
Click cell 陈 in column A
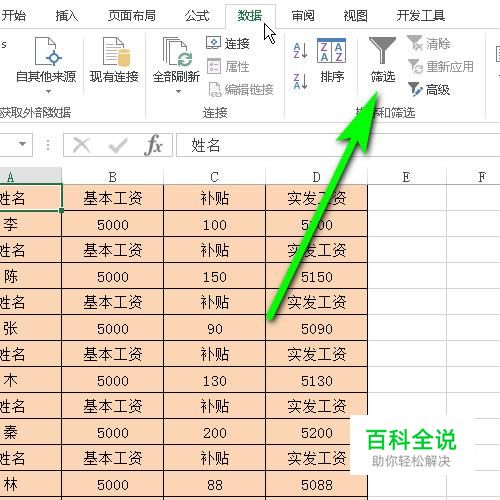point(31,276)
